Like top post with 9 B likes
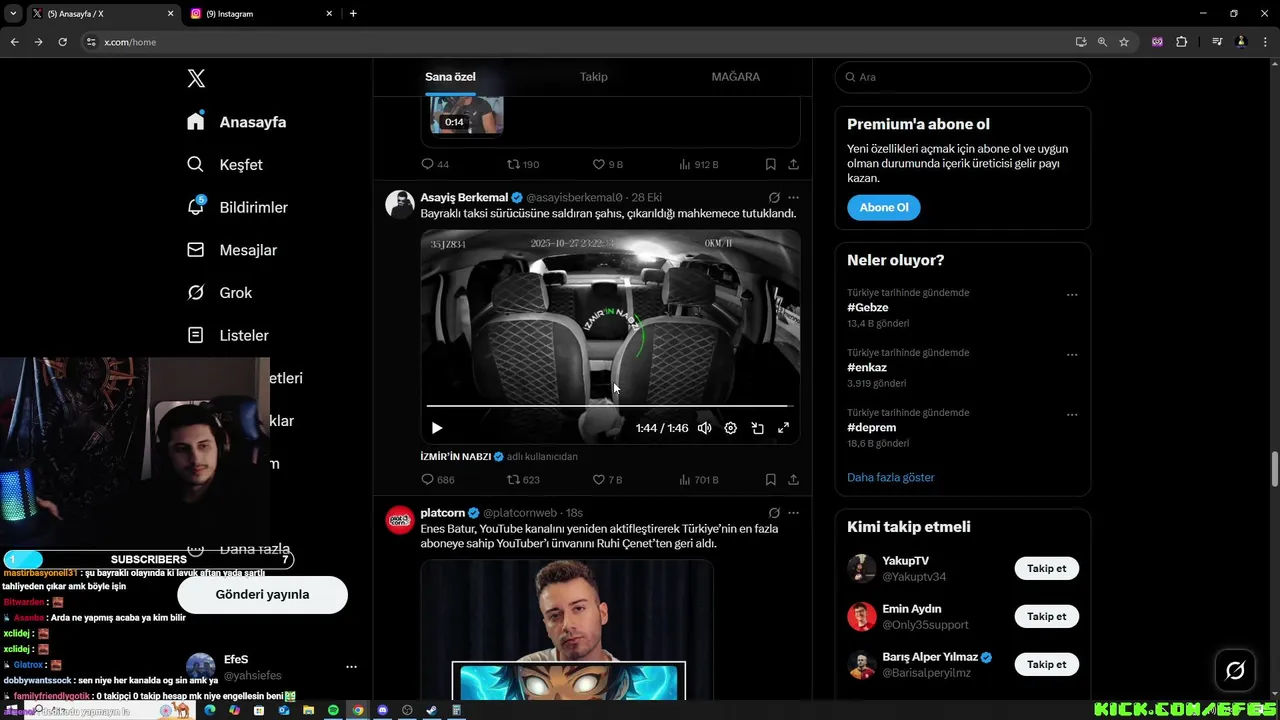This screenshot has height=720, width=1280. click(x=599, y=164)
